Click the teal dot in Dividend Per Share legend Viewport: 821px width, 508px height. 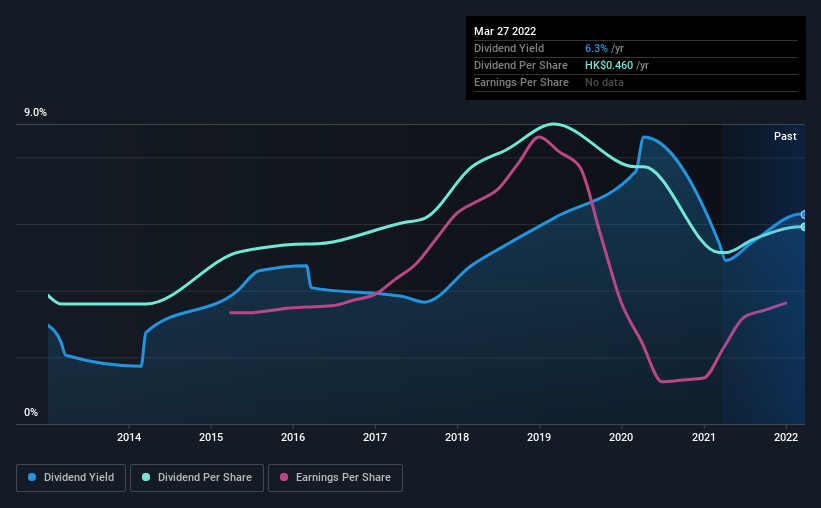click(x=146, y=477)
